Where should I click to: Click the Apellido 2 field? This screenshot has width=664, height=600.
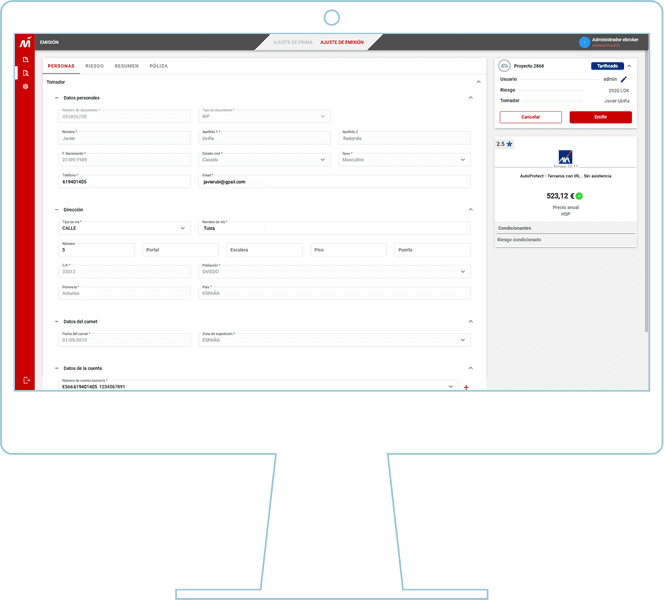[404, 138]
